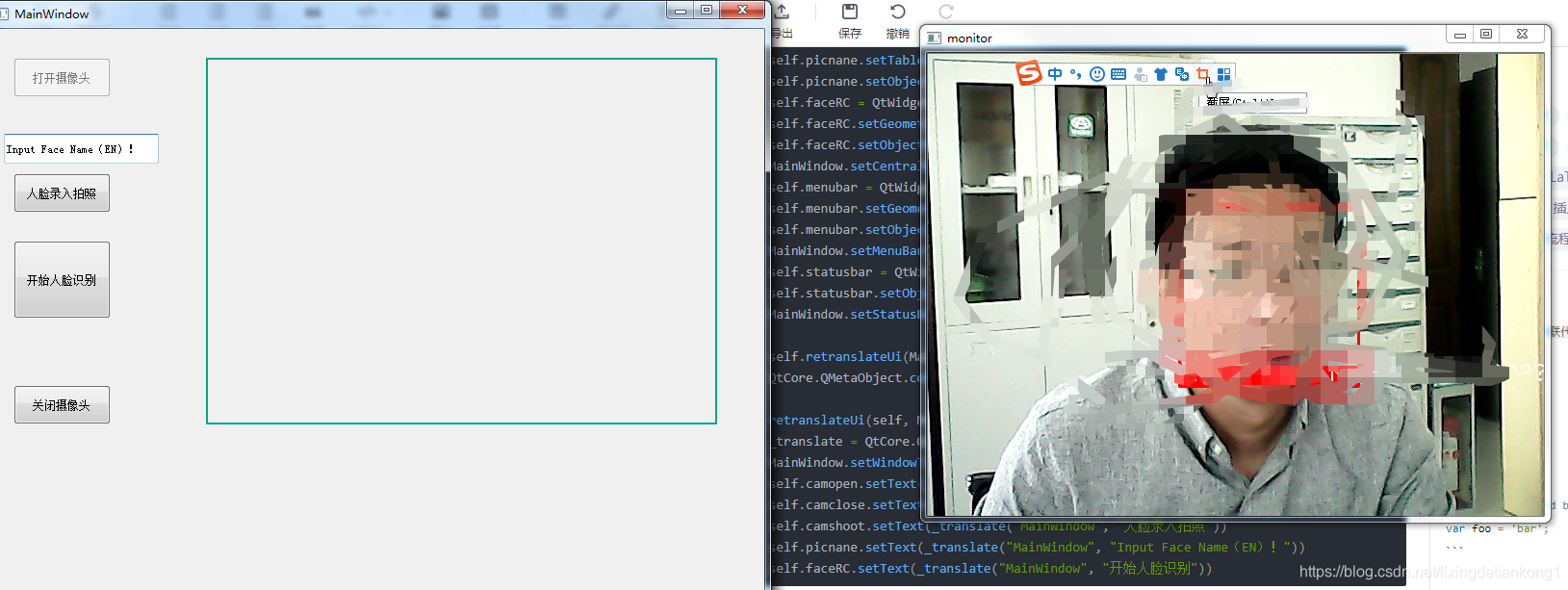Open the toolbox grid icon on the Sogou bar

[x=1223, y=74]
